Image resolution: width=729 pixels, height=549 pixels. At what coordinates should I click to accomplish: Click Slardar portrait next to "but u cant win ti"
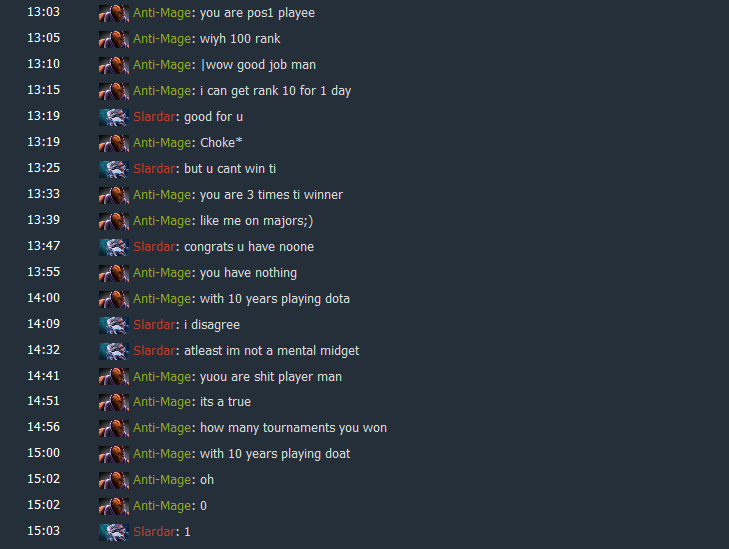pos(114,169)
